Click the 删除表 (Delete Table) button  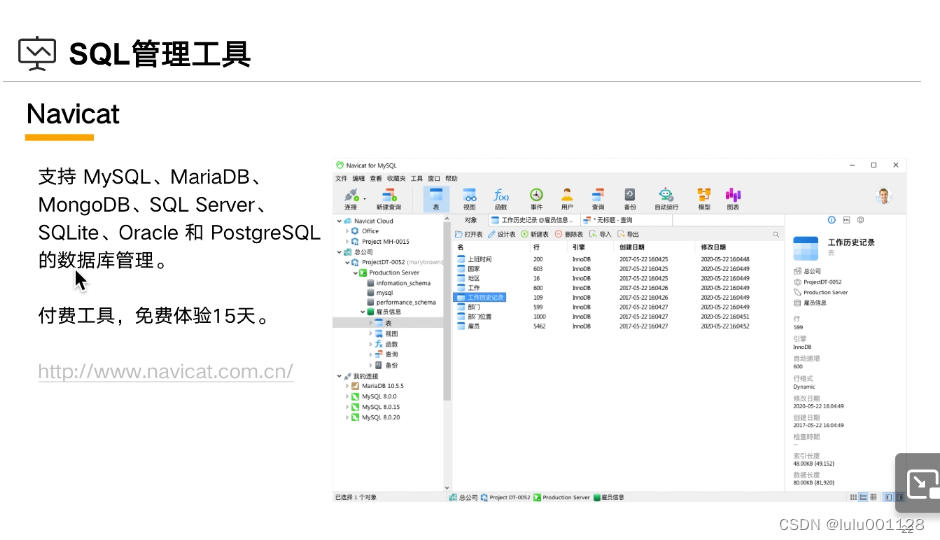(x=569, y=234)
